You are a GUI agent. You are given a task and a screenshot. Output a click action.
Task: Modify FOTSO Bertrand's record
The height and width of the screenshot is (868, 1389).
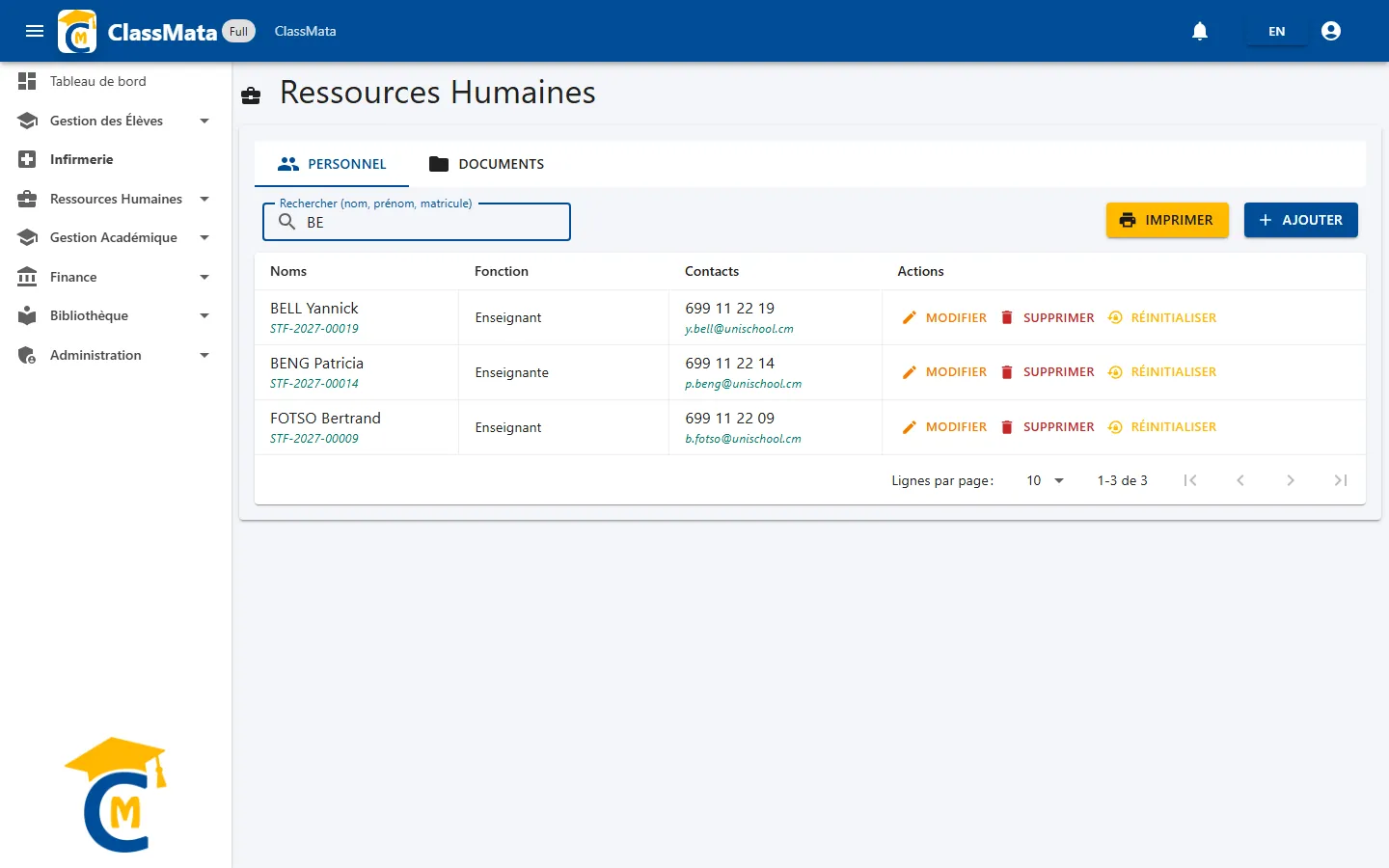point(944,427)
